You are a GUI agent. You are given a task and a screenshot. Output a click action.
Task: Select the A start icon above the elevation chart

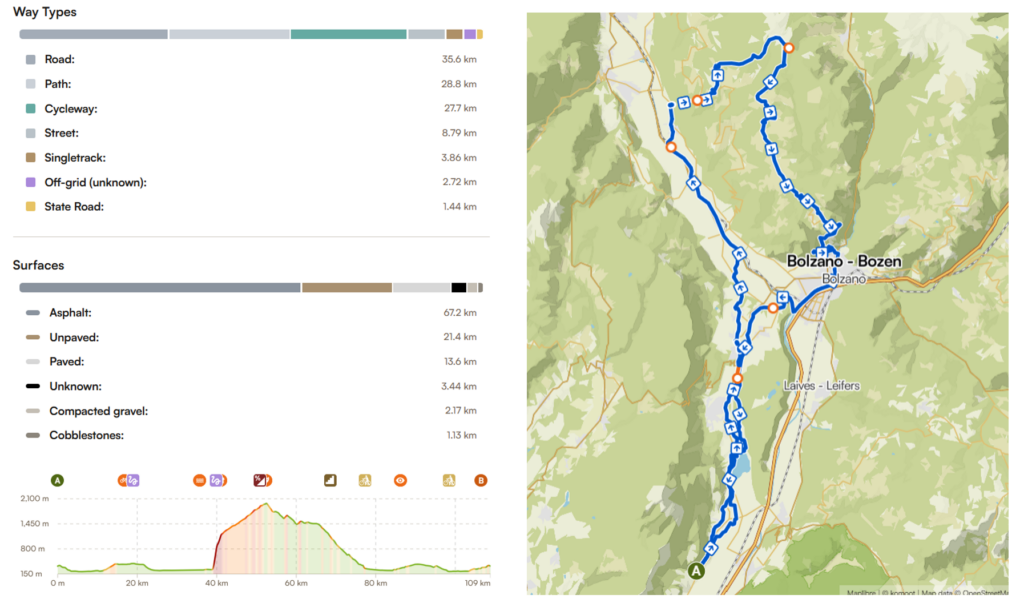coord(58,480)
